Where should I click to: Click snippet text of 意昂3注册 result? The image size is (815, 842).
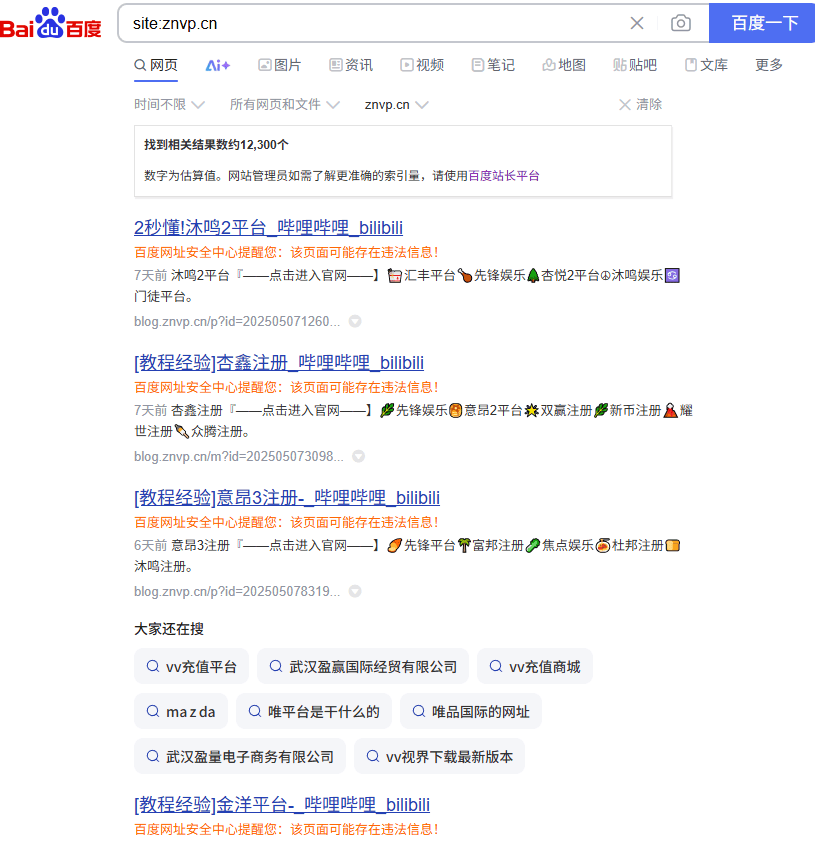(407, 556)
